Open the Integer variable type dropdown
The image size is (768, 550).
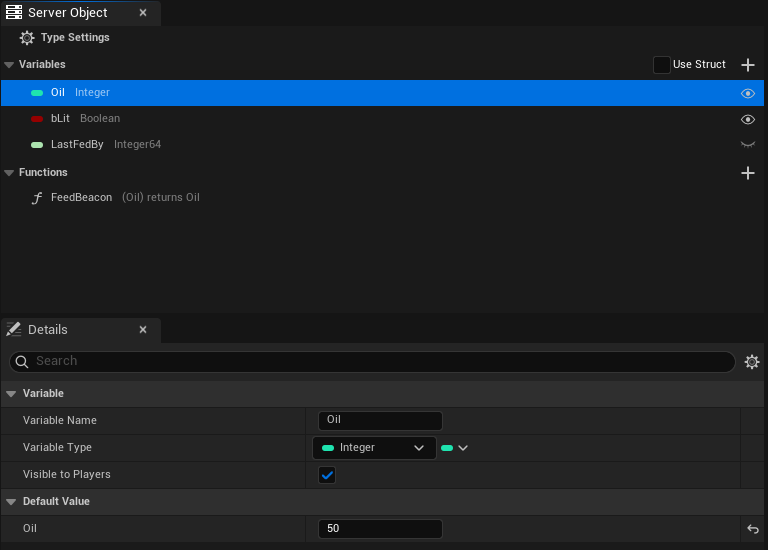pyautogui.click(x=374, y=448)
